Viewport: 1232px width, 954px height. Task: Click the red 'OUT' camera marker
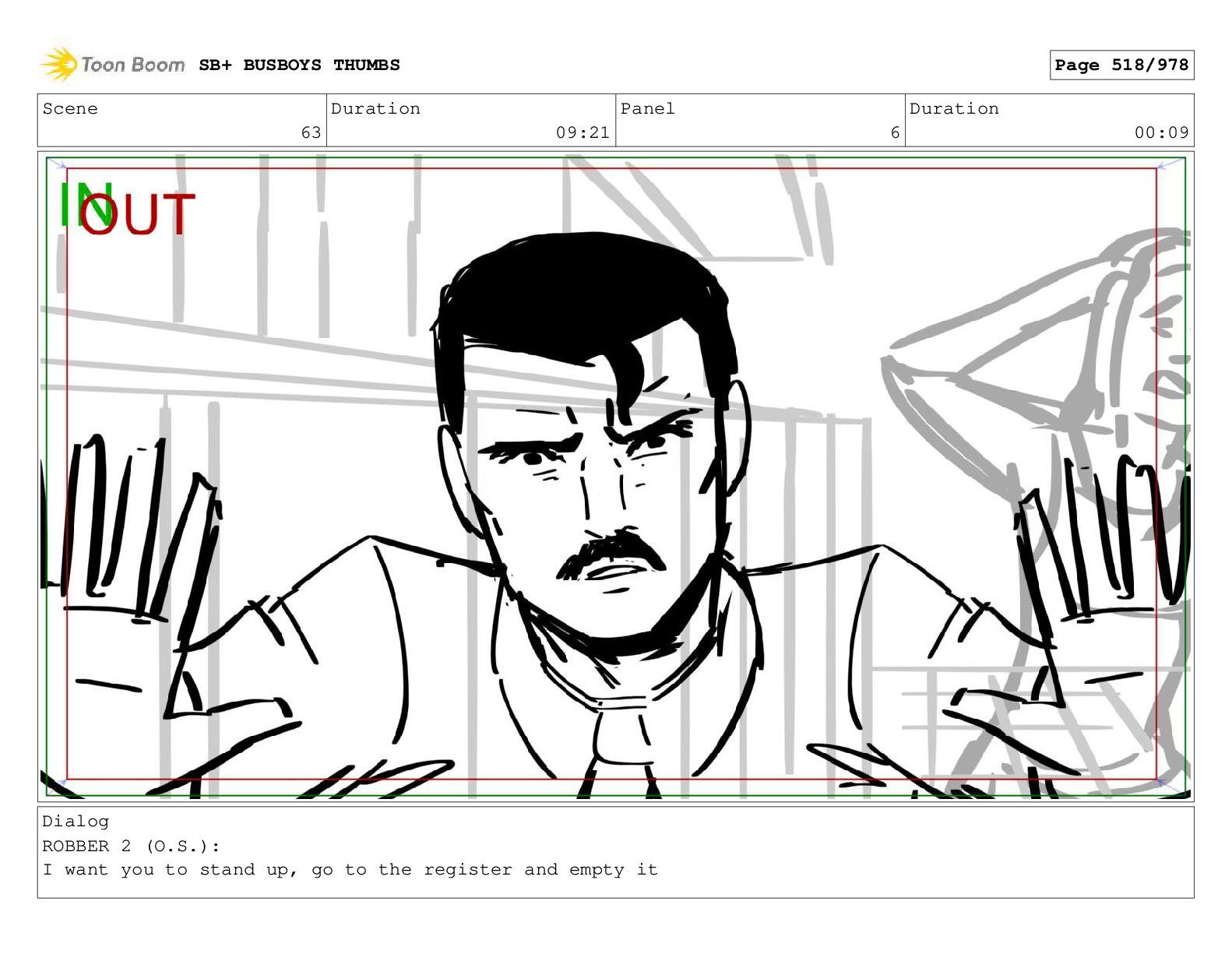[137, 214]
